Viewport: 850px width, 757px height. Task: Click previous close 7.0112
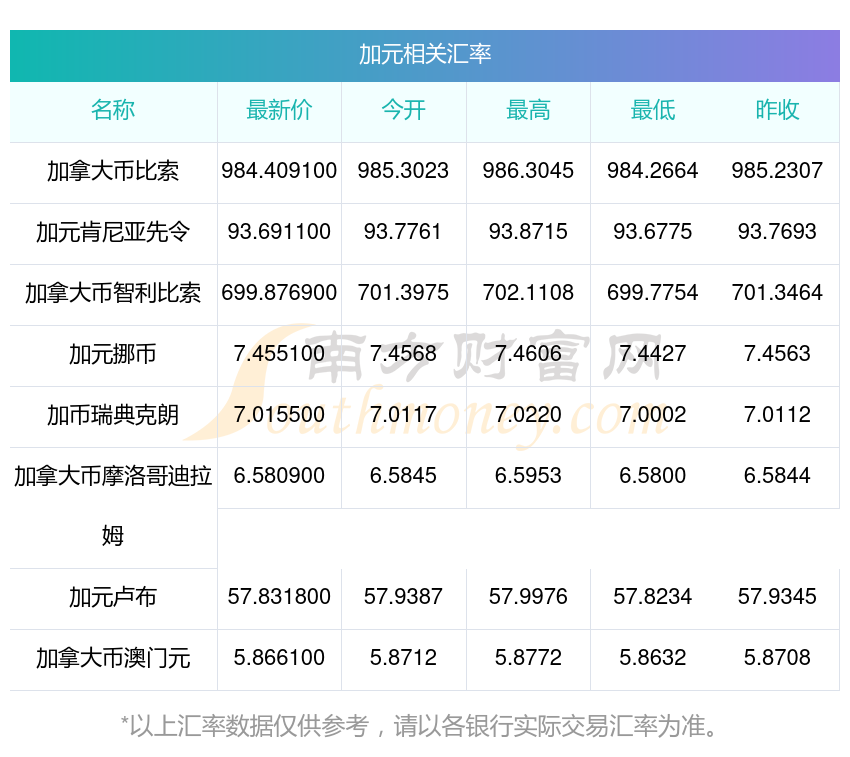[777, 415]
